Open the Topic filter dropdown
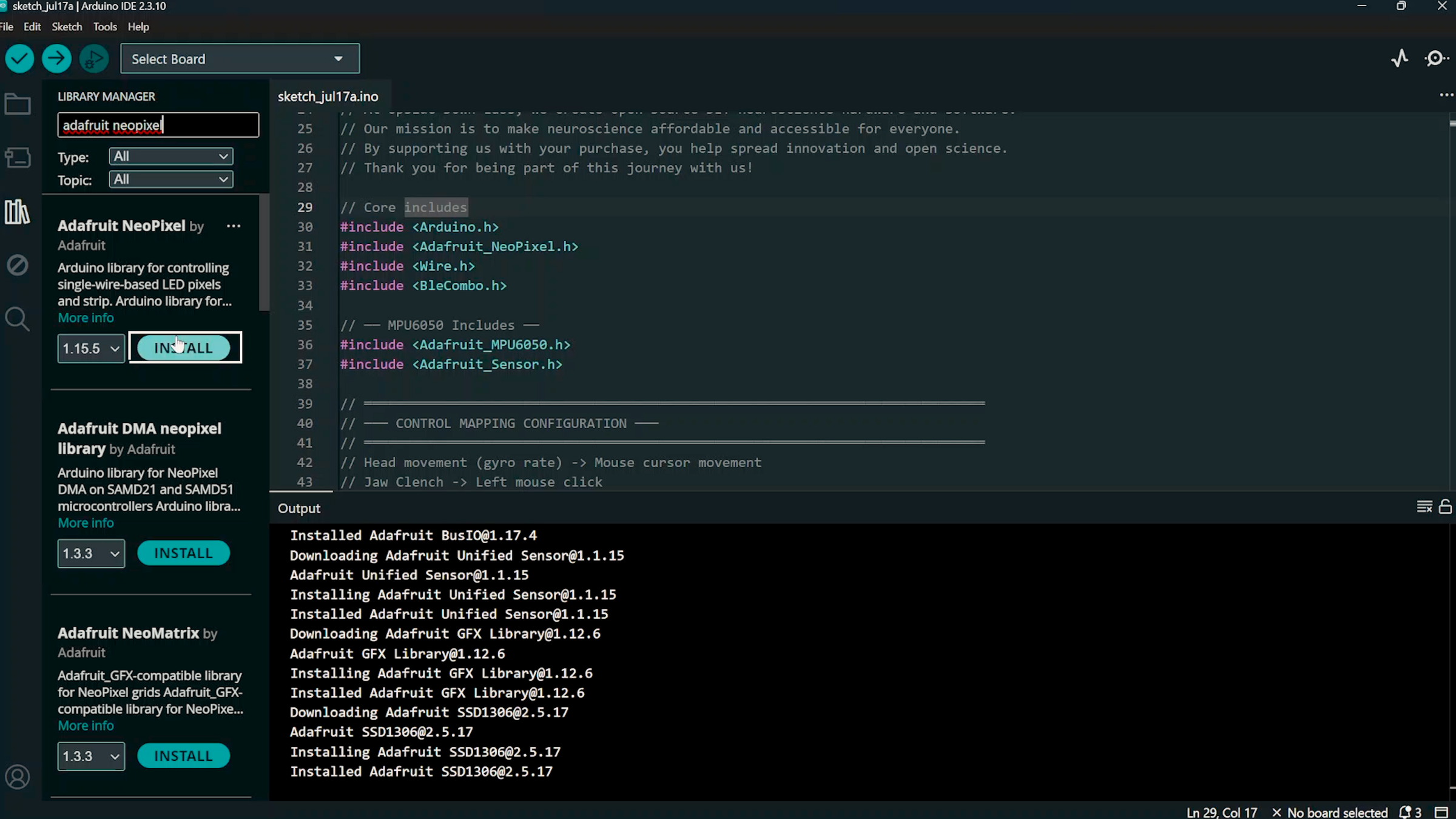1456x819 pixels. pyautogui.click(x=171, y=180)
